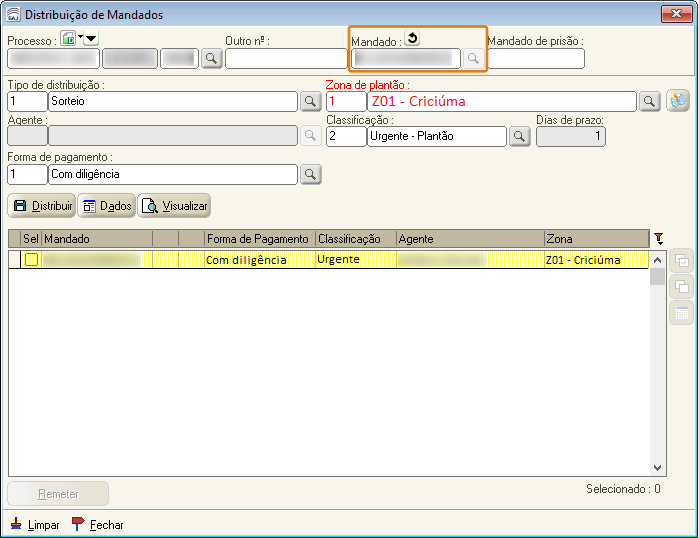This screenshot has height=538, width=699.
Task: Click the Mandado de prisão input field
Action: point(536,58)
